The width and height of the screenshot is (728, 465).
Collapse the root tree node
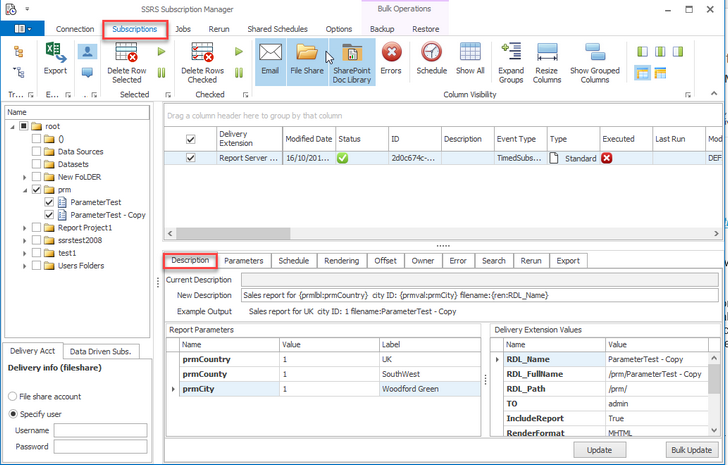13,127
